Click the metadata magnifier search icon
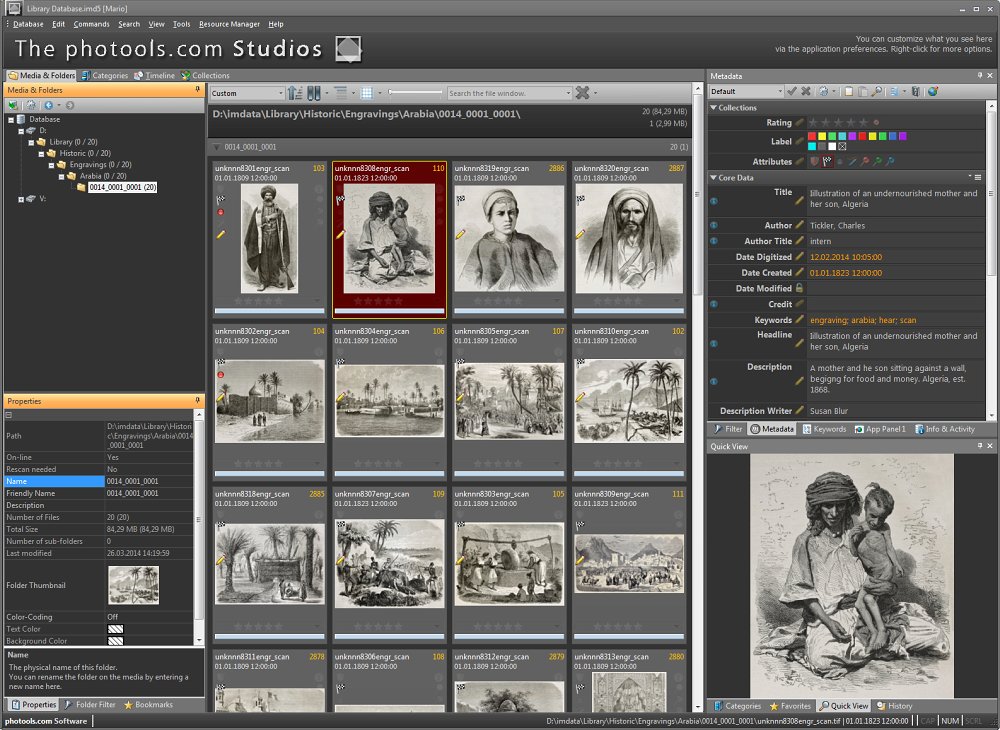 877,91
